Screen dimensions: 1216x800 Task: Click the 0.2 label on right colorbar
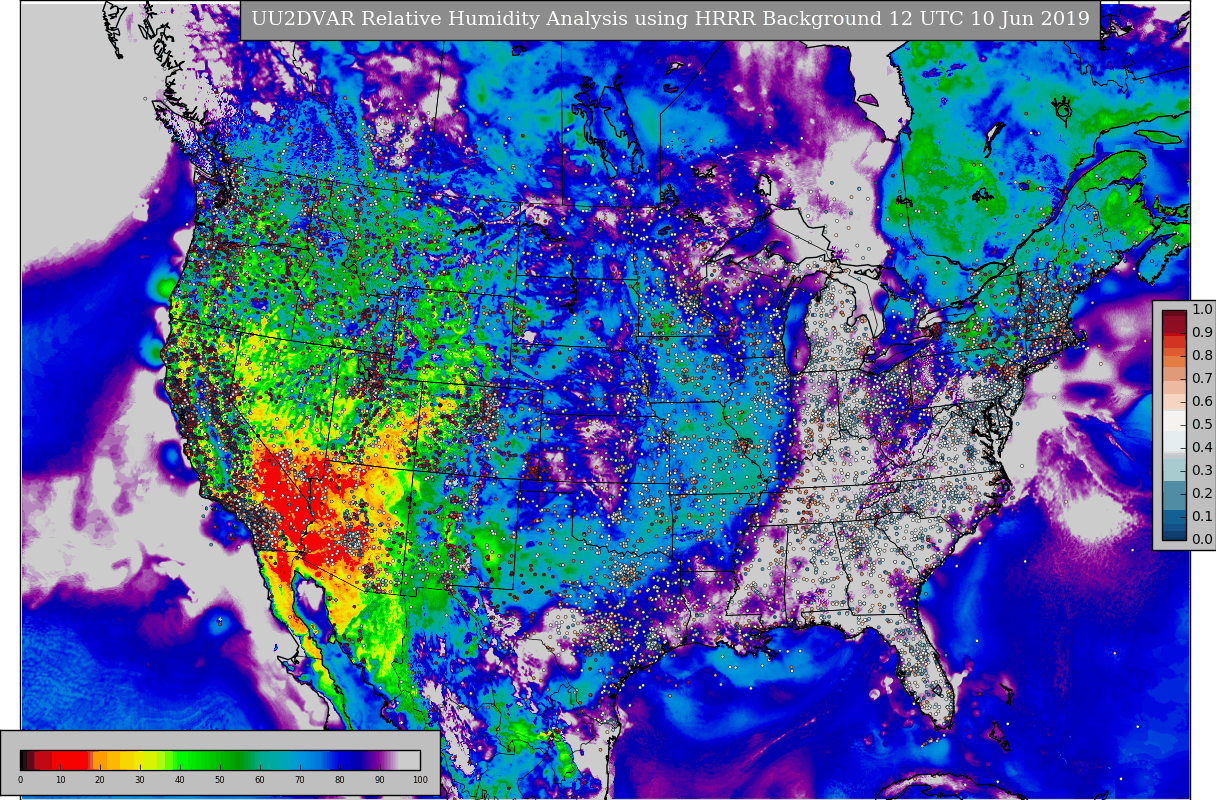coord(1202,494)
